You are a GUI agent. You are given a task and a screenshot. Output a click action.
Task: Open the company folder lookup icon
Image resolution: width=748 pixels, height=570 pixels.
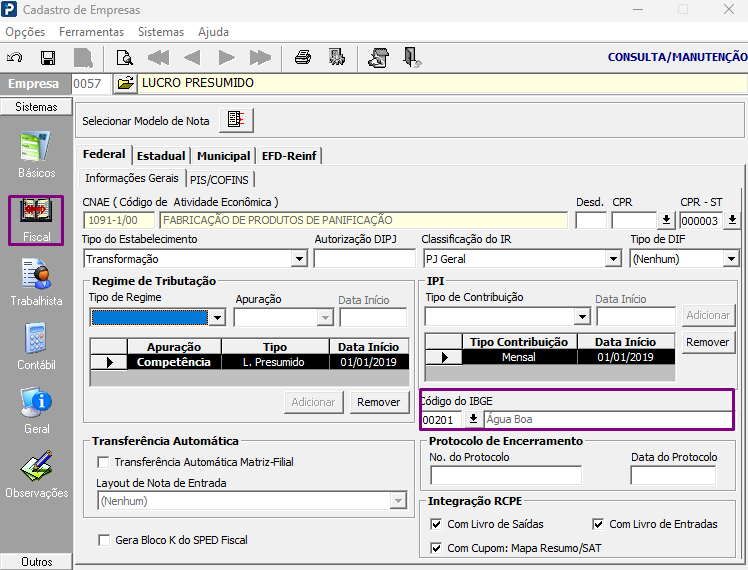125,83
